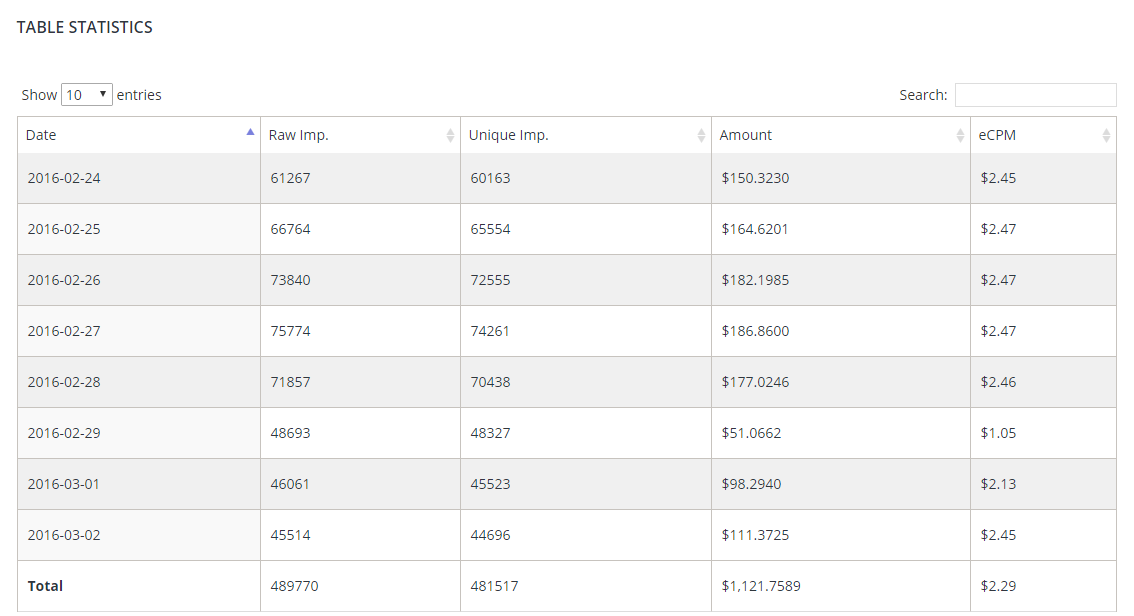This screenshot has height=616, width=1134.
Task: Sort by Amount column header
Action: coord(746,135)
